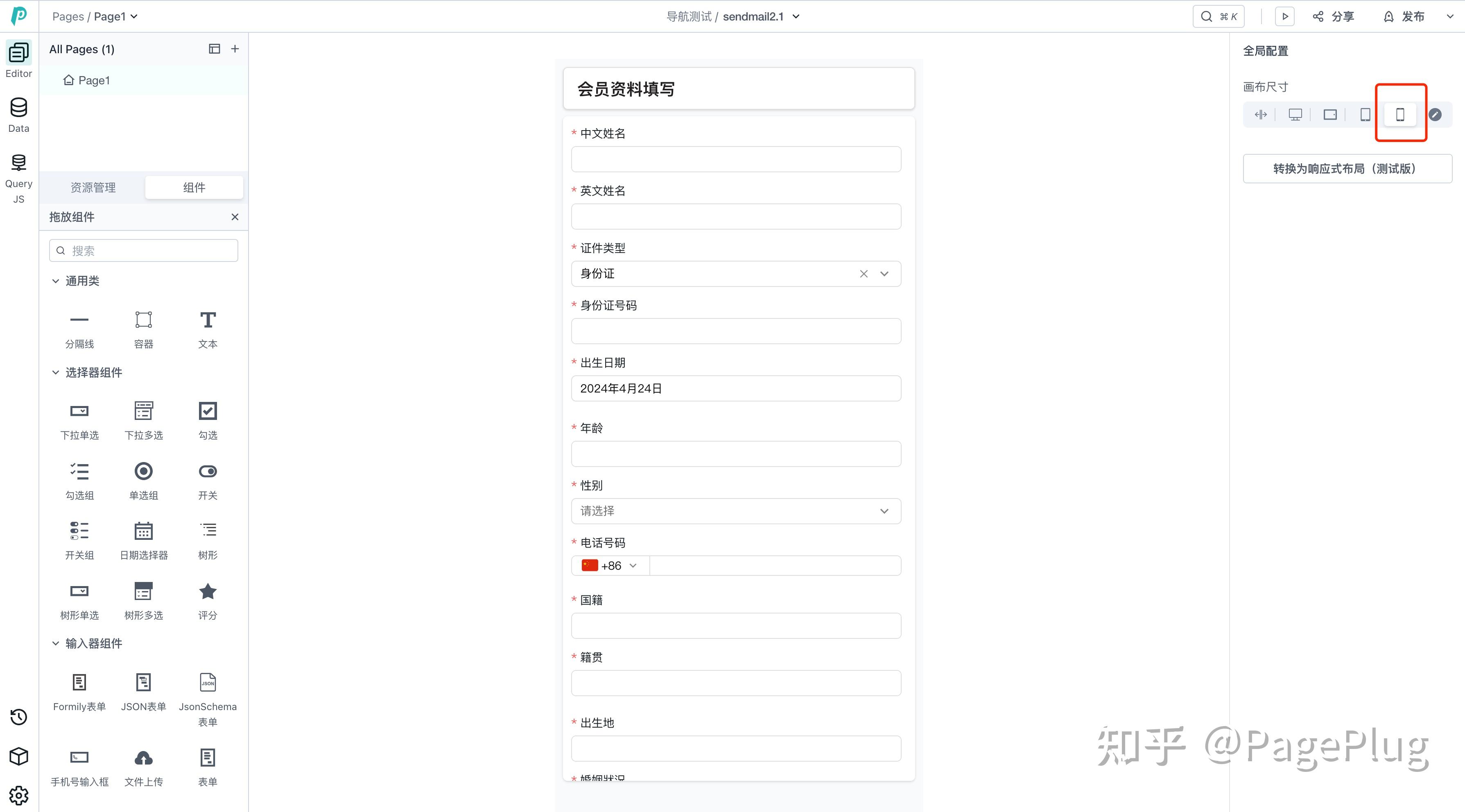This screenshot has width=1465, height=812.
Task: Select mobile phone canvas size
Action: point(1400,115)
